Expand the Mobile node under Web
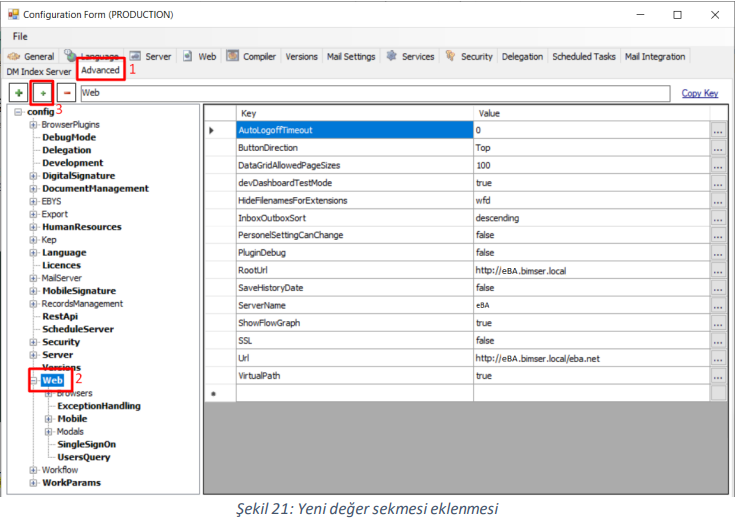Screen dimensions: 738x524 tap(48, 419)
